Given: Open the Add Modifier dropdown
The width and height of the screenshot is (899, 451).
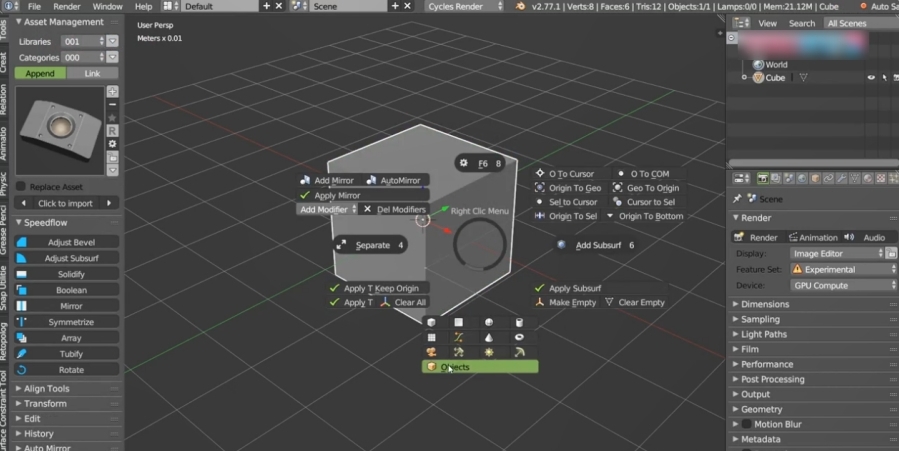Looking at the screenshot, I should (x=327, y=210).
